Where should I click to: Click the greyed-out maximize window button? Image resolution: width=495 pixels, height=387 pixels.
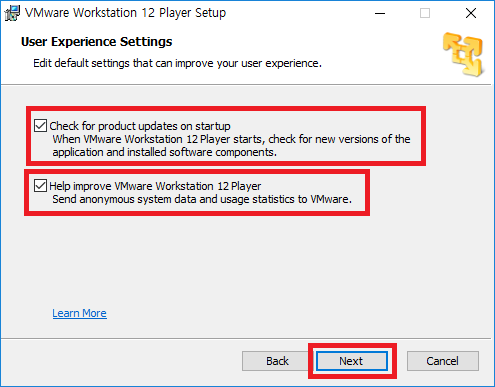click(425, 13)
